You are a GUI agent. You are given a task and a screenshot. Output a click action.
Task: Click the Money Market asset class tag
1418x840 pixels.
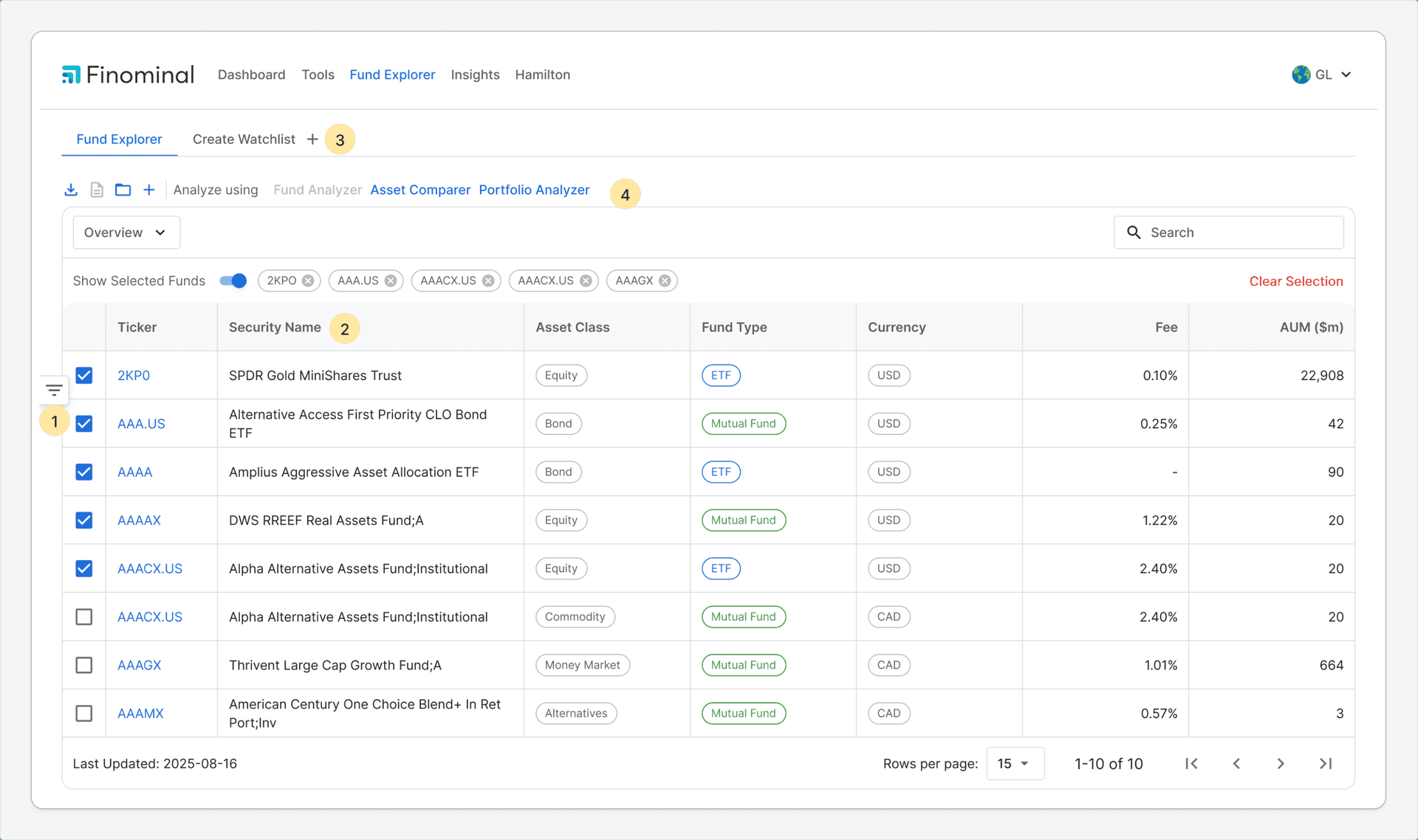(x=582, y=665)
